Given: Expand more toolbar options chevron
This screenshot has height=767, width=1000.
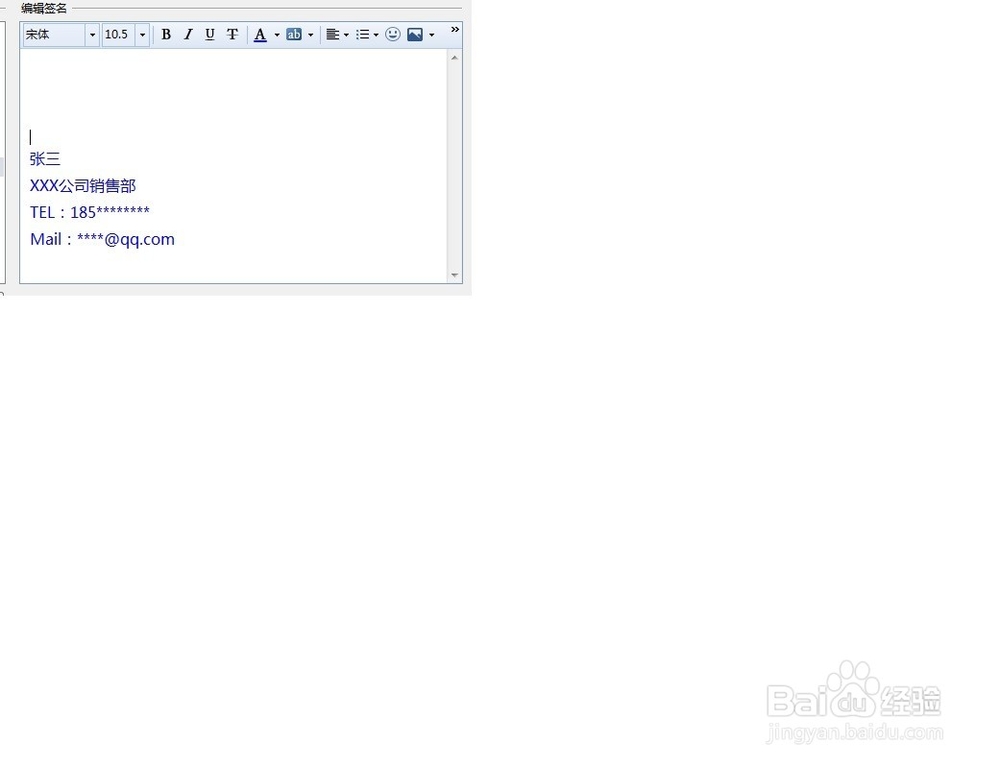Looking at the screenshot, I should point(455,29).
